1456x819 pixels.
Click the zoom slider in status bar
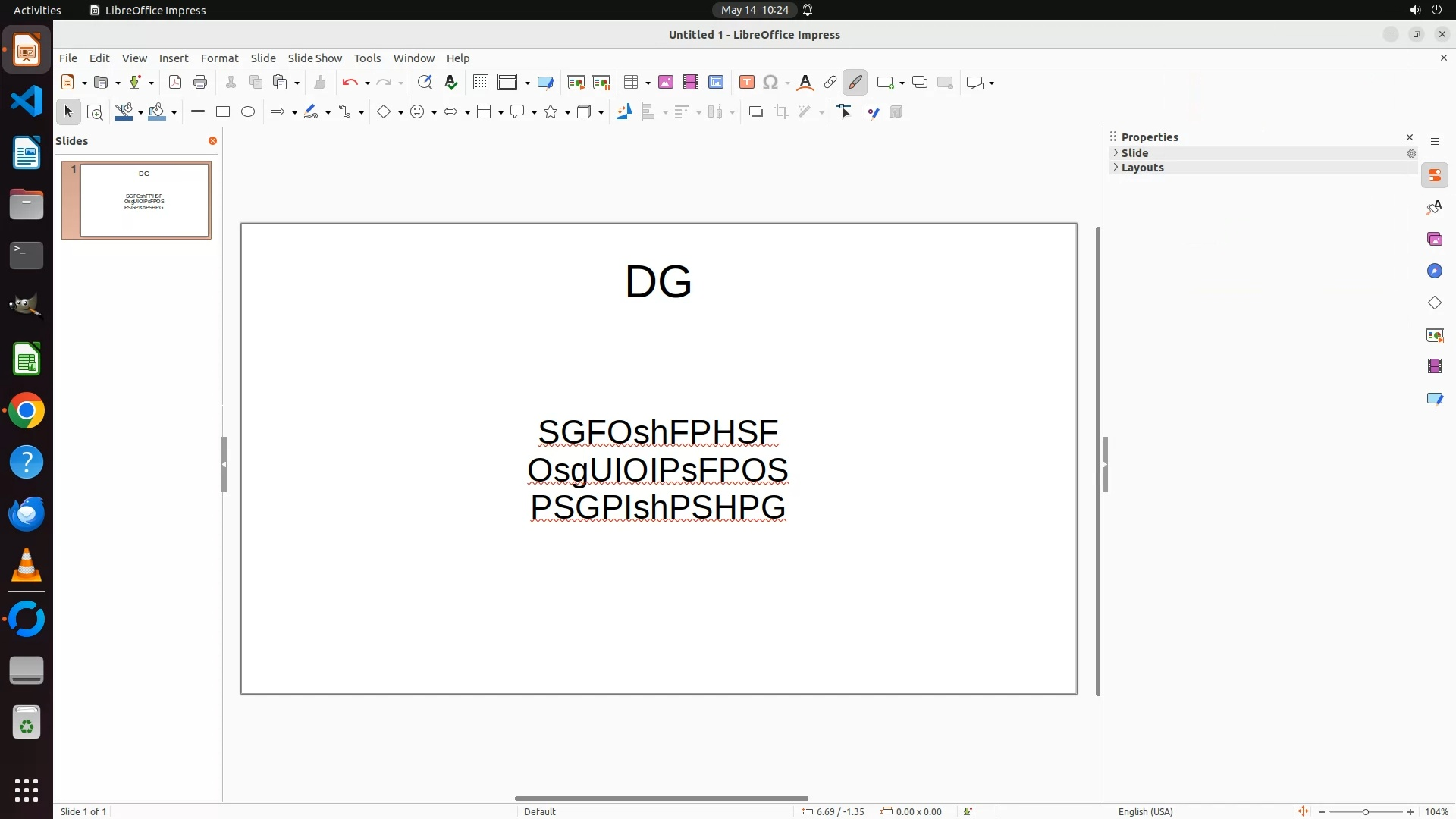[1365, 811]
